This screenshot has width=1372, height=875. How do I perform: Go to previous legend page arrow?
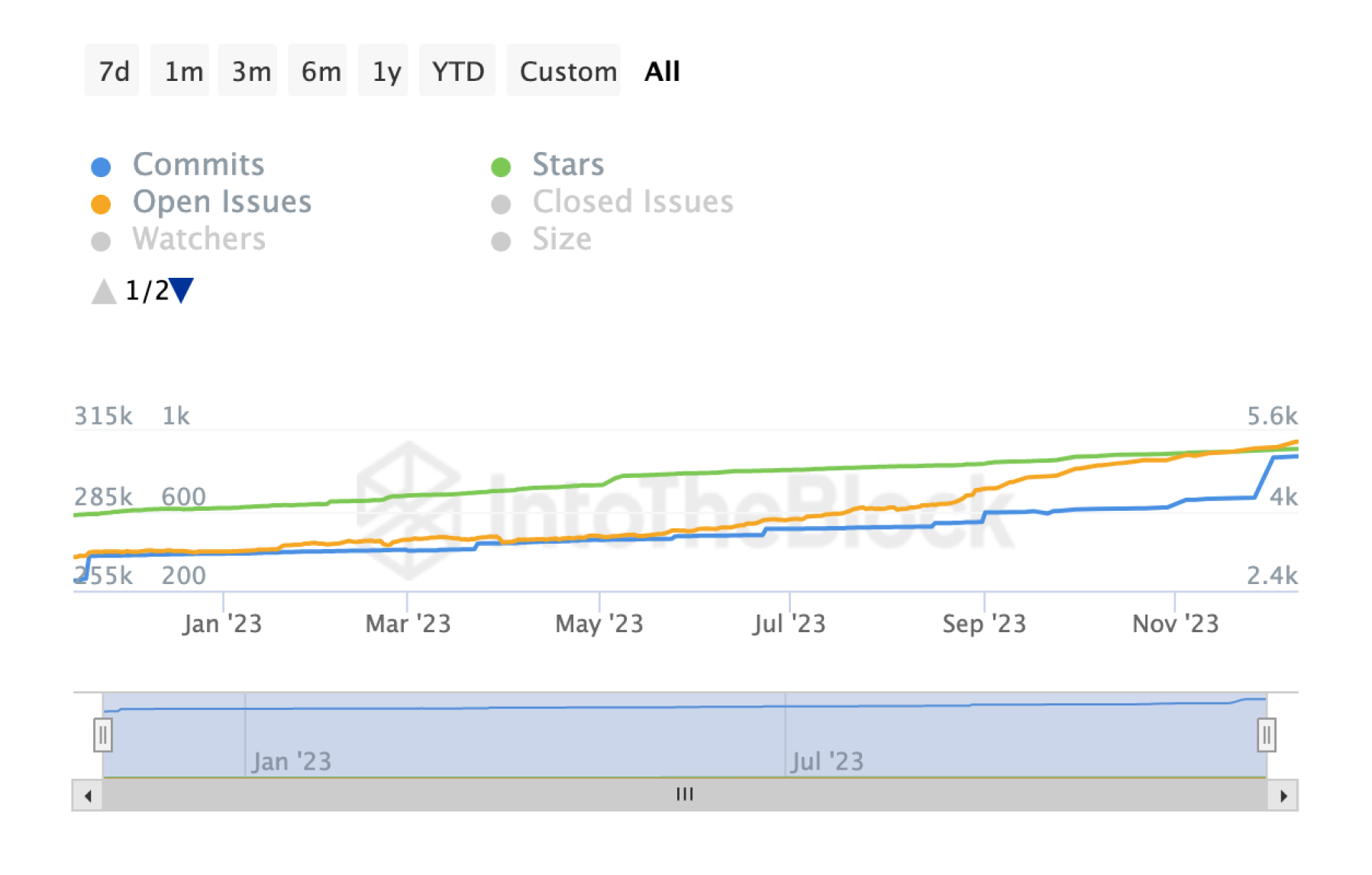click(104, 291)
